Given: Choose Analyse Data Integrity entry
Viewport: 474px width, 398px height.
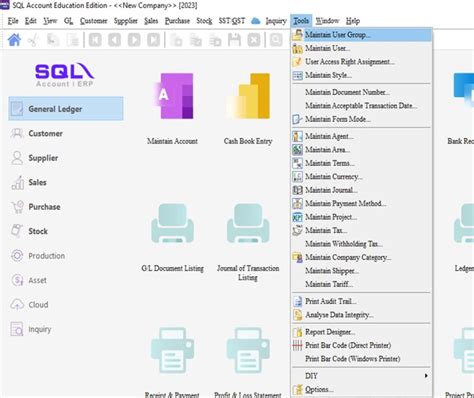Looking at the screenshot, I should (x=362, y=315).
